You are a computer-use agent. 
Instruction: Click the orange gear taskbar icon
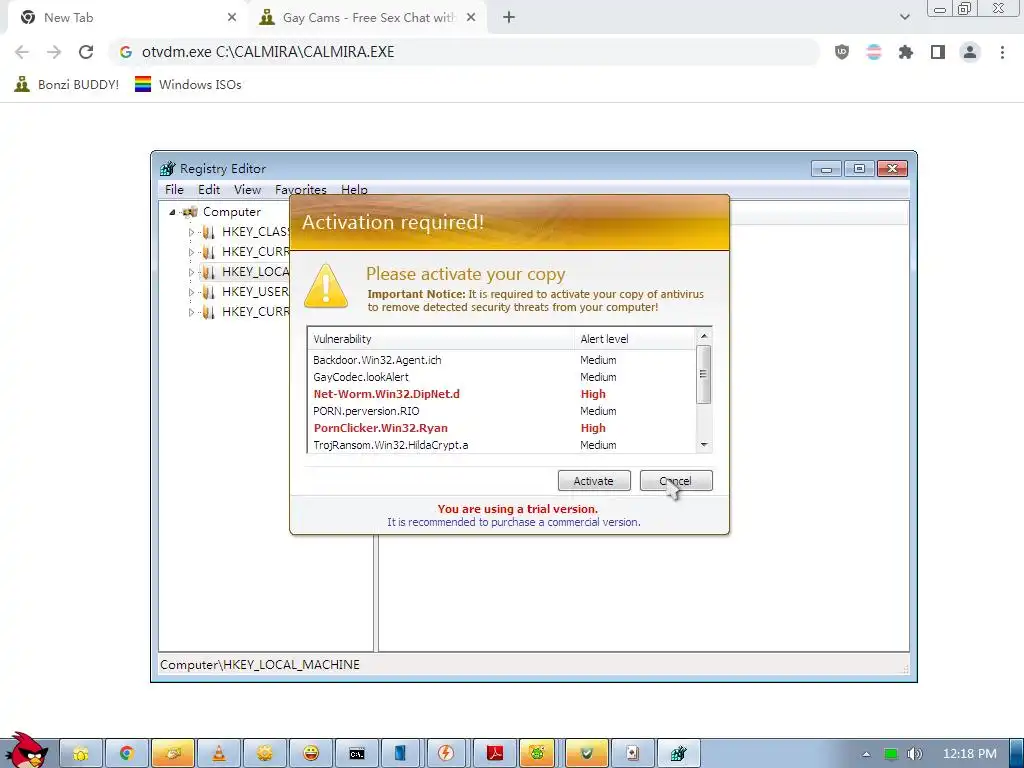pos(264,754)
